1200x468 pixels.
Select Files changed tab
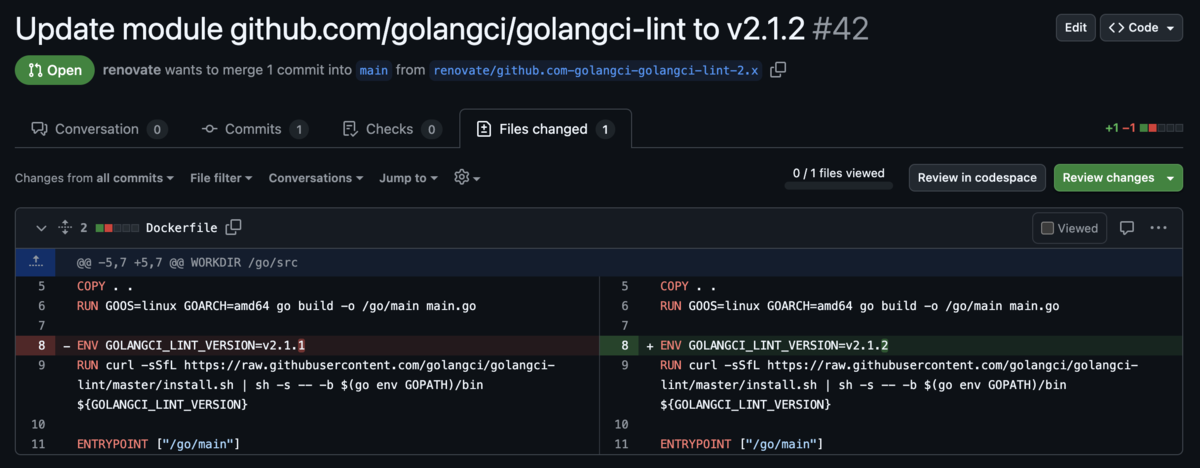[545, 129]
